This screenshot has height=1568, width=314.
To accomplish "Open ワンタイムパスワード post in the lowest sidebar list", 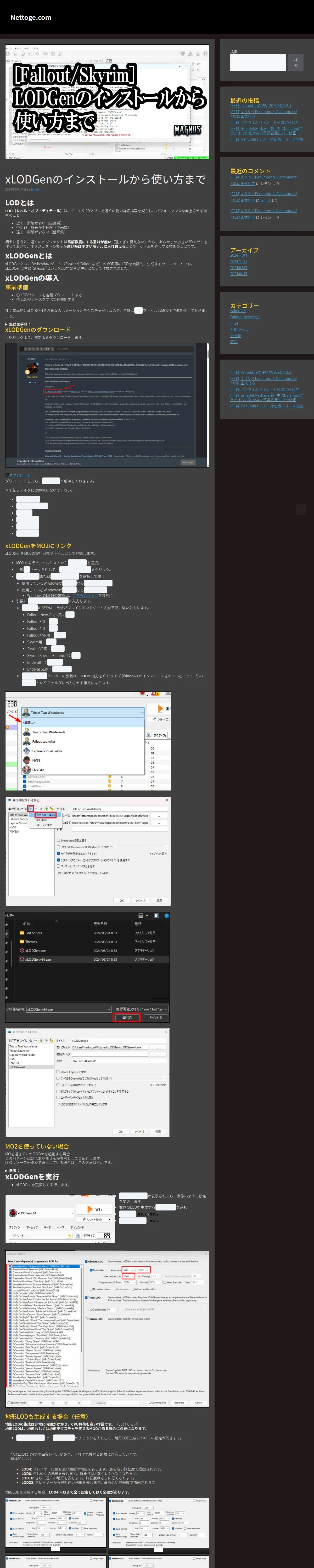I will pyautogui.click(x=264, y=390).
